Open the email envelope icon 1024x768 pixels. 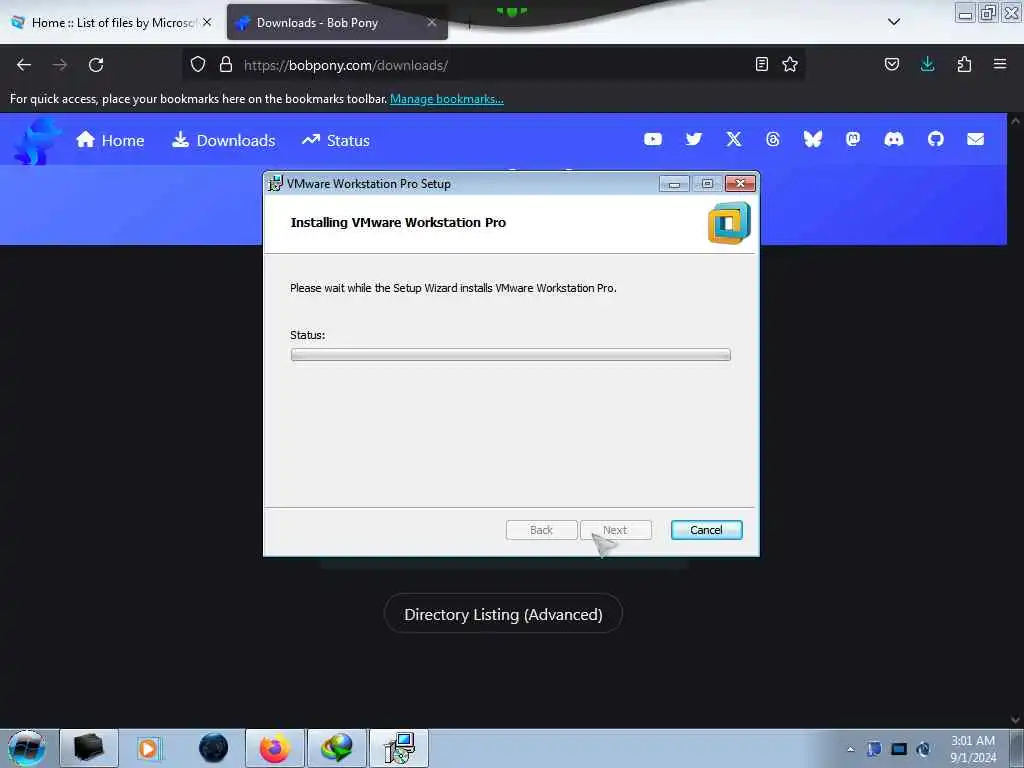pyautogui.click(x=976, y=139)
